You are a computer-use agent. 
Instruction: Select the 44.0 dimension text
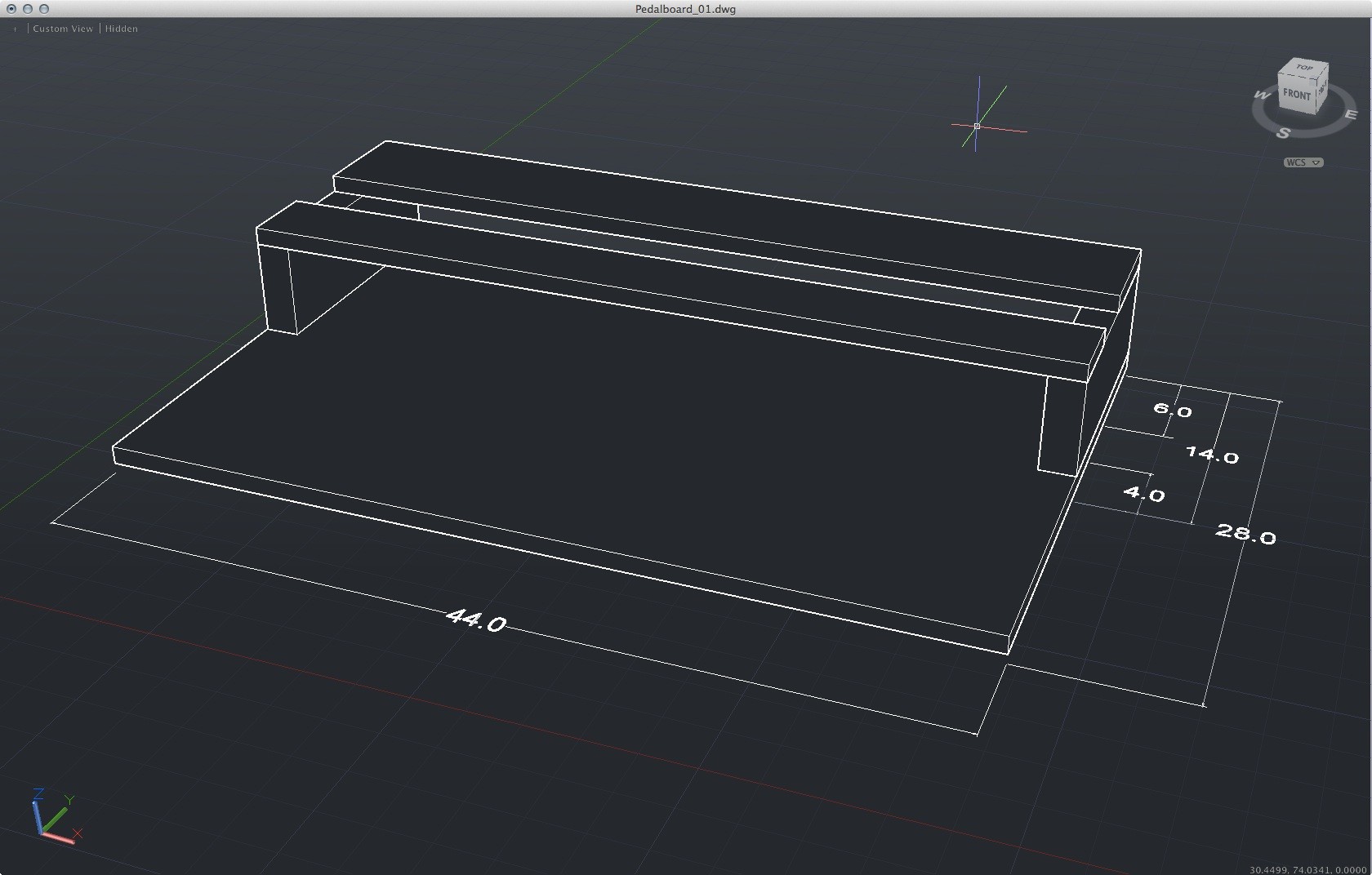(477, 620)
